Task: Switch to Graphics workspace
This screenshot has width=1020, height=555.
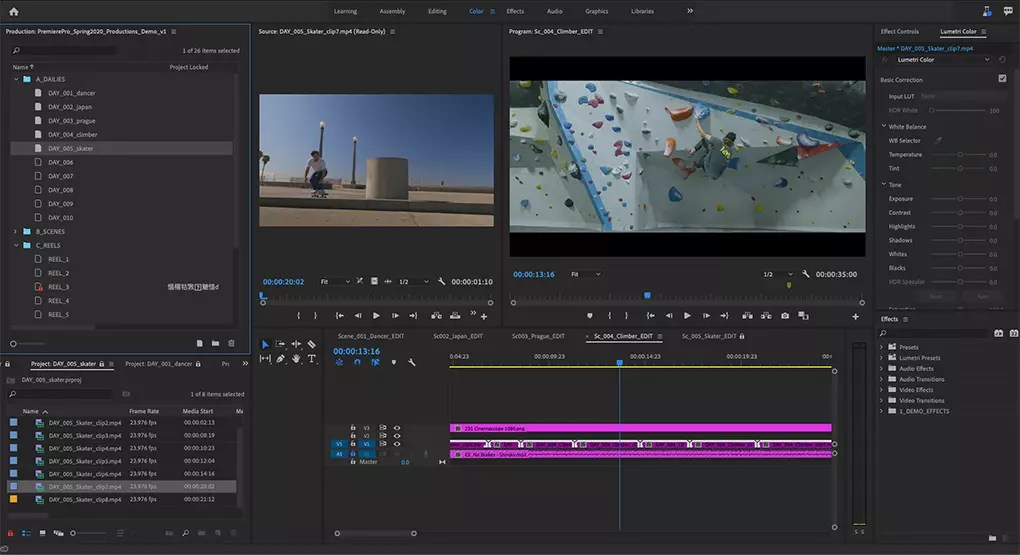Action: (597, 11)
